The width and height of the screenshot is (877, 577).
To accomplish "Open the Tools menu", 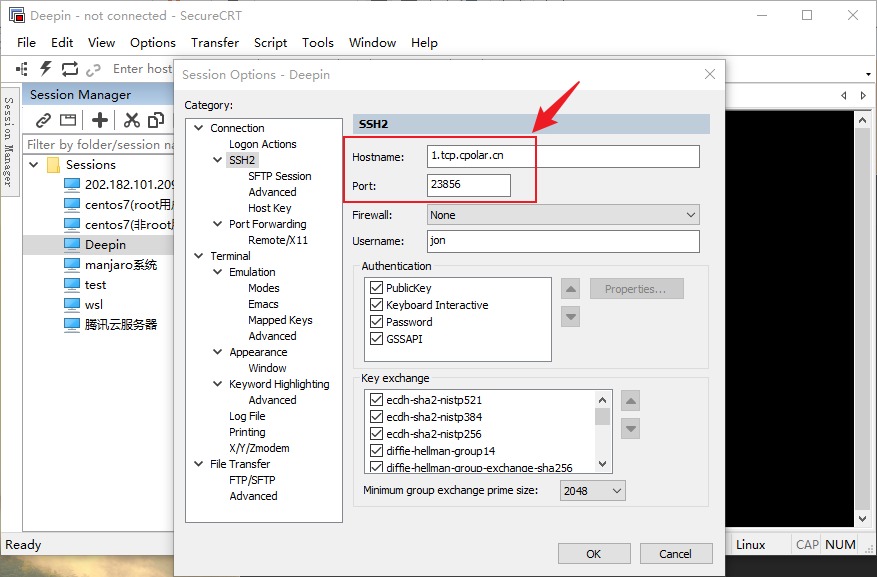I will (318, 42).
